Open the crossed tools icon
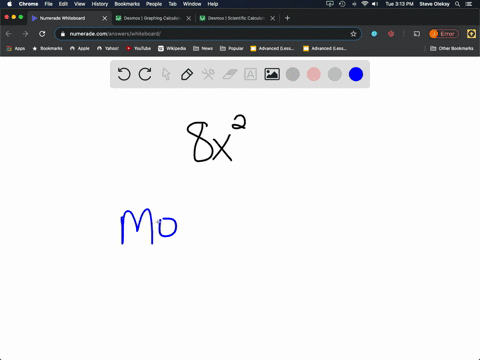 [208, 74]
